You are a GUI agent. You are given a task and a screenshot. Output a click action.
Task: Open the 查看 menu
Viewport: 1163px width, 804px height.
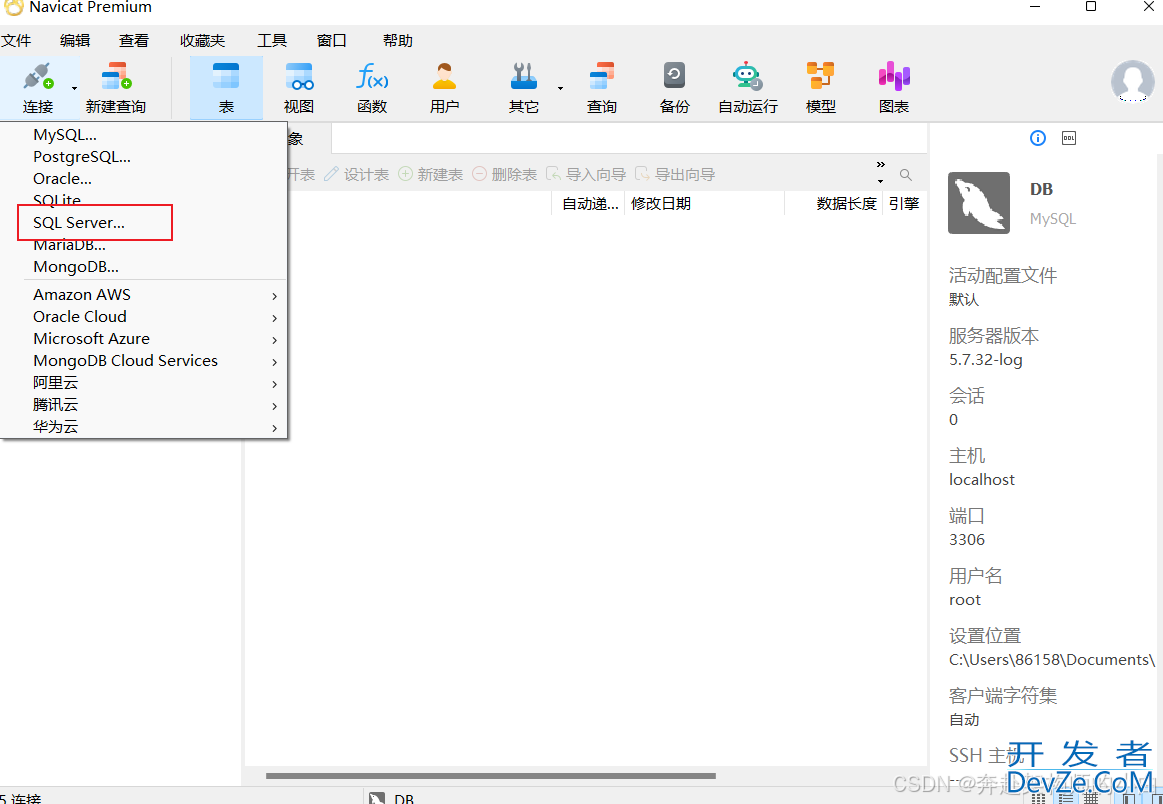(134, 41)
